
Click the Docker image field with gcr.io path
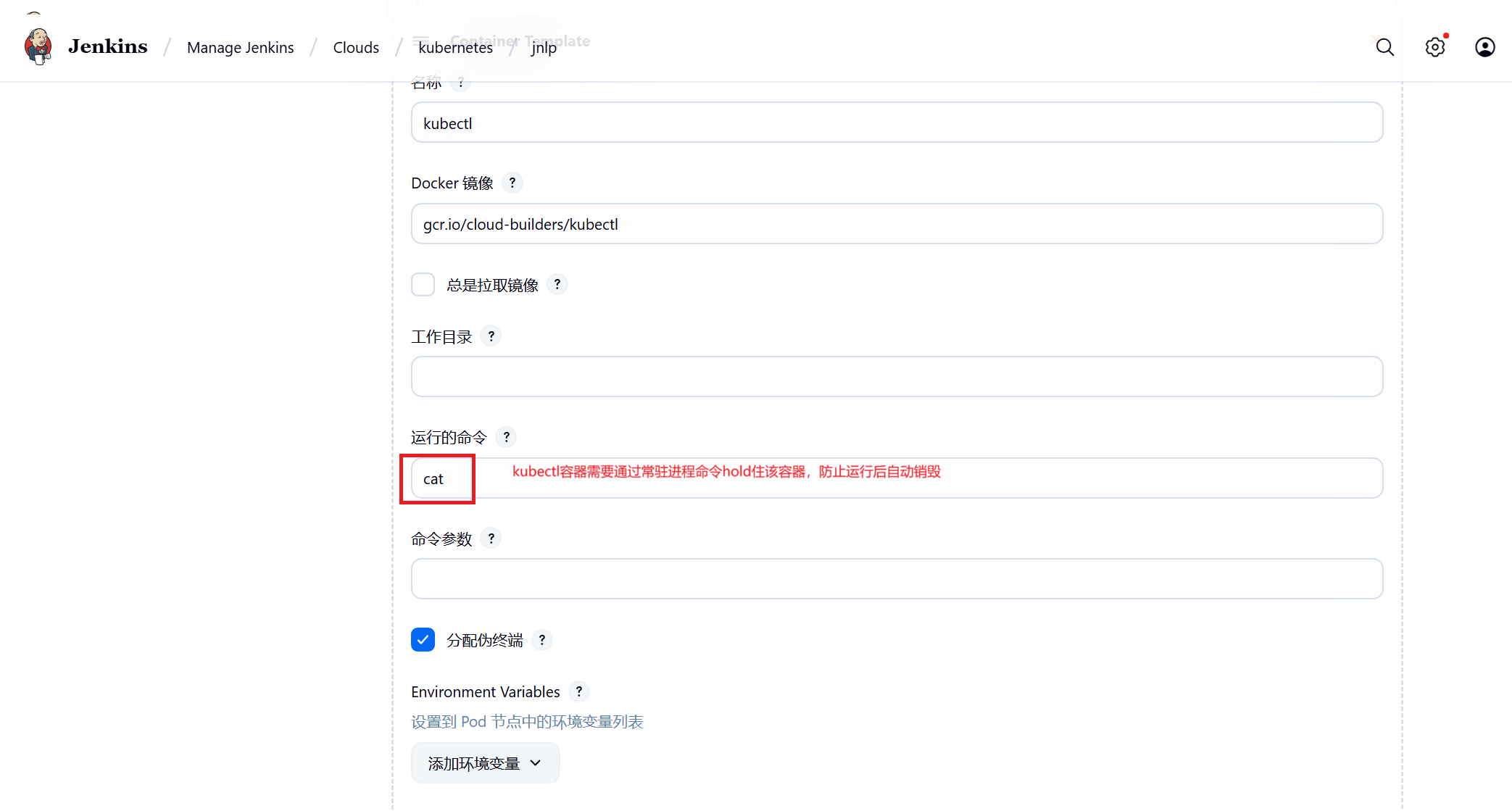897,224
